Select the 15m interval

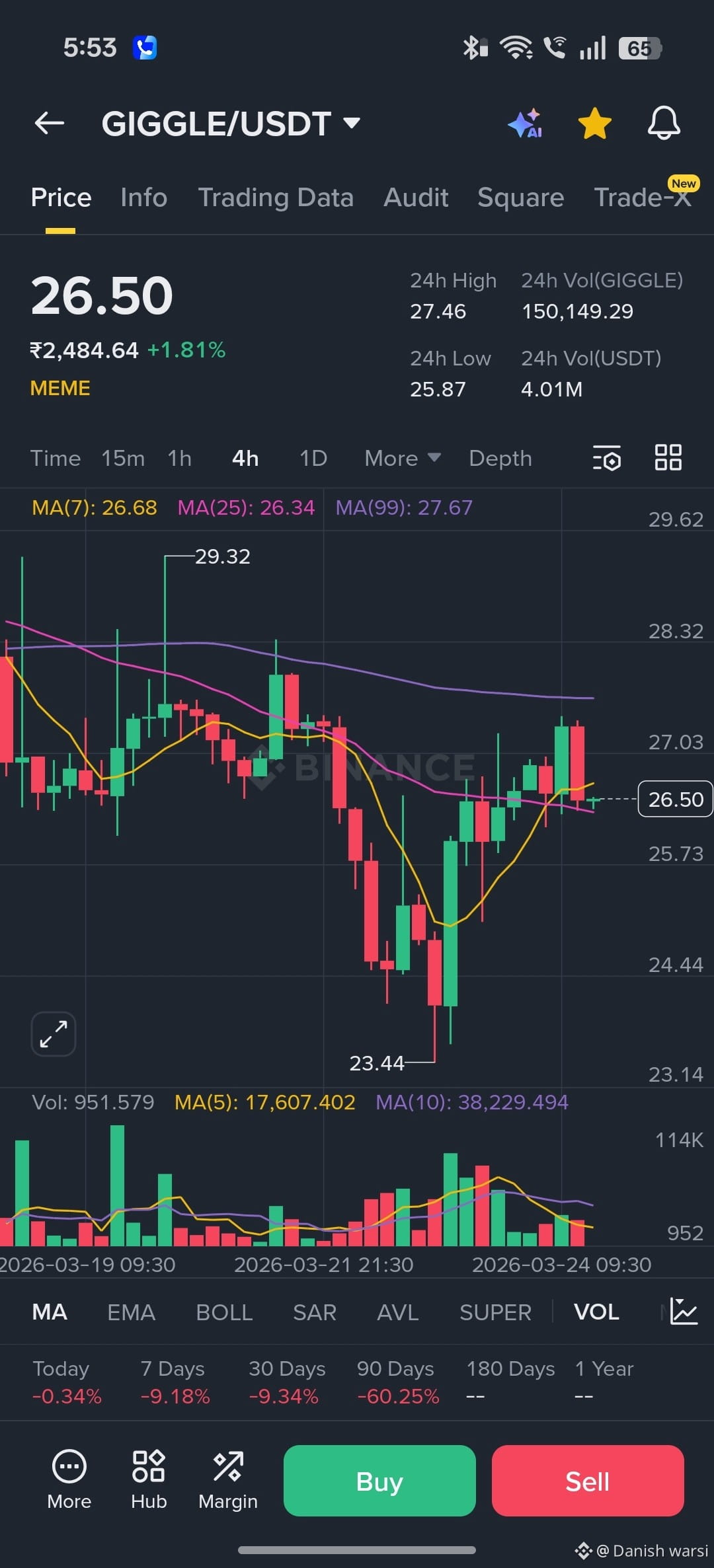(x=123, y=458)
